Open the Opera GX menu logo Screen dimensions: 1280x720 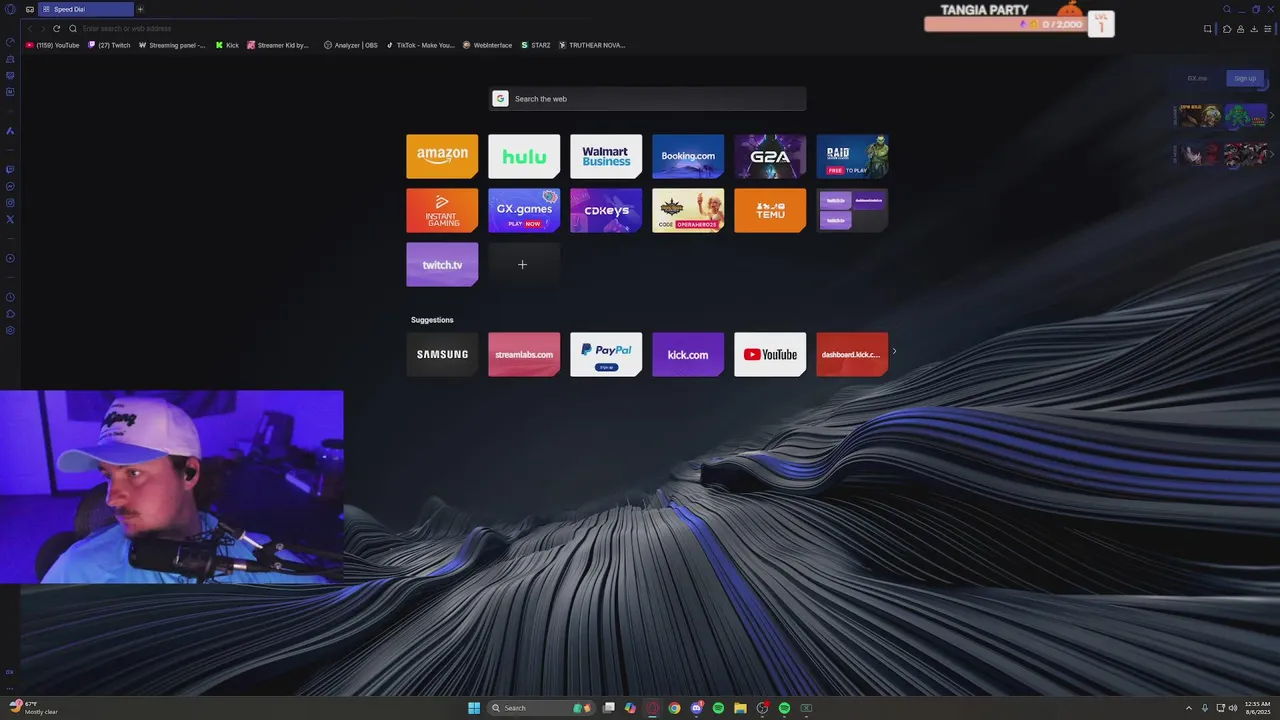pyautogui.click(x=10, y=9)
